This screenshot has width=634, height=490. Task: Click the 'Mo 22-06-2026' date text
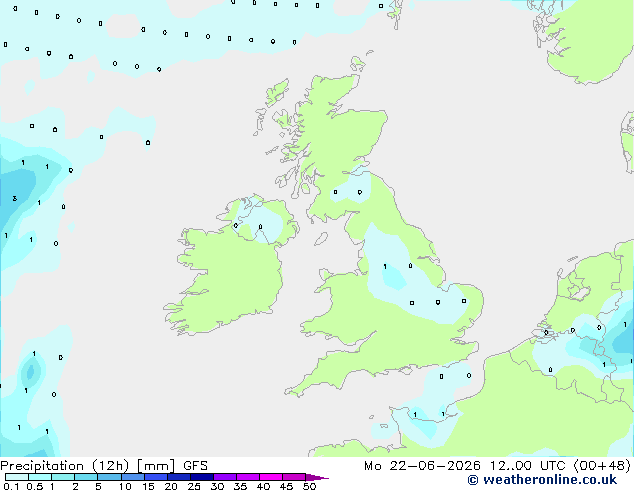coord(422,466)
